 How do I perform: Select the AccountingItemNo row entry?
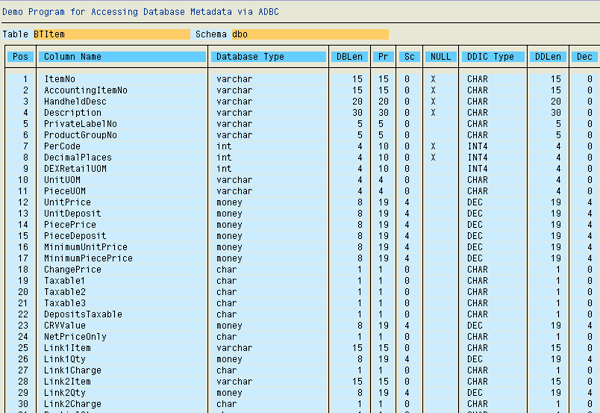(86, 90)
